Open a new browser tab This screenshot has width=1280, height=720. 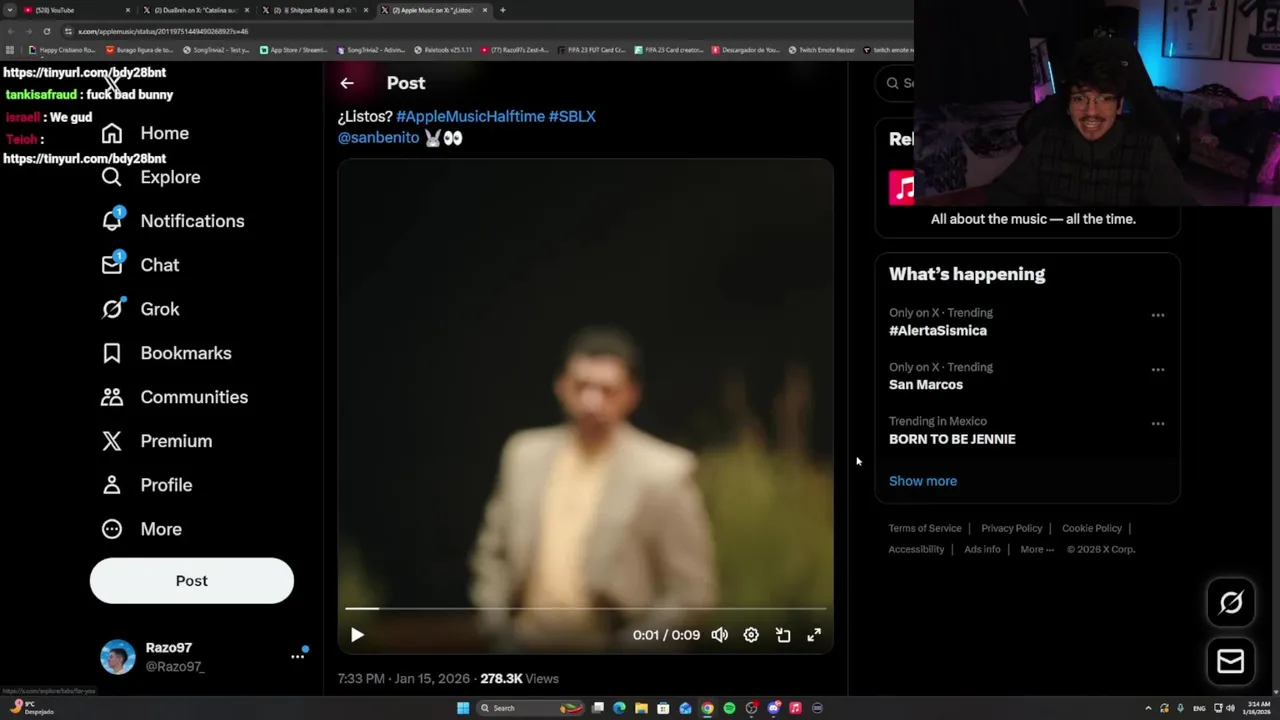pyautogui.click(x=503, y=10)
